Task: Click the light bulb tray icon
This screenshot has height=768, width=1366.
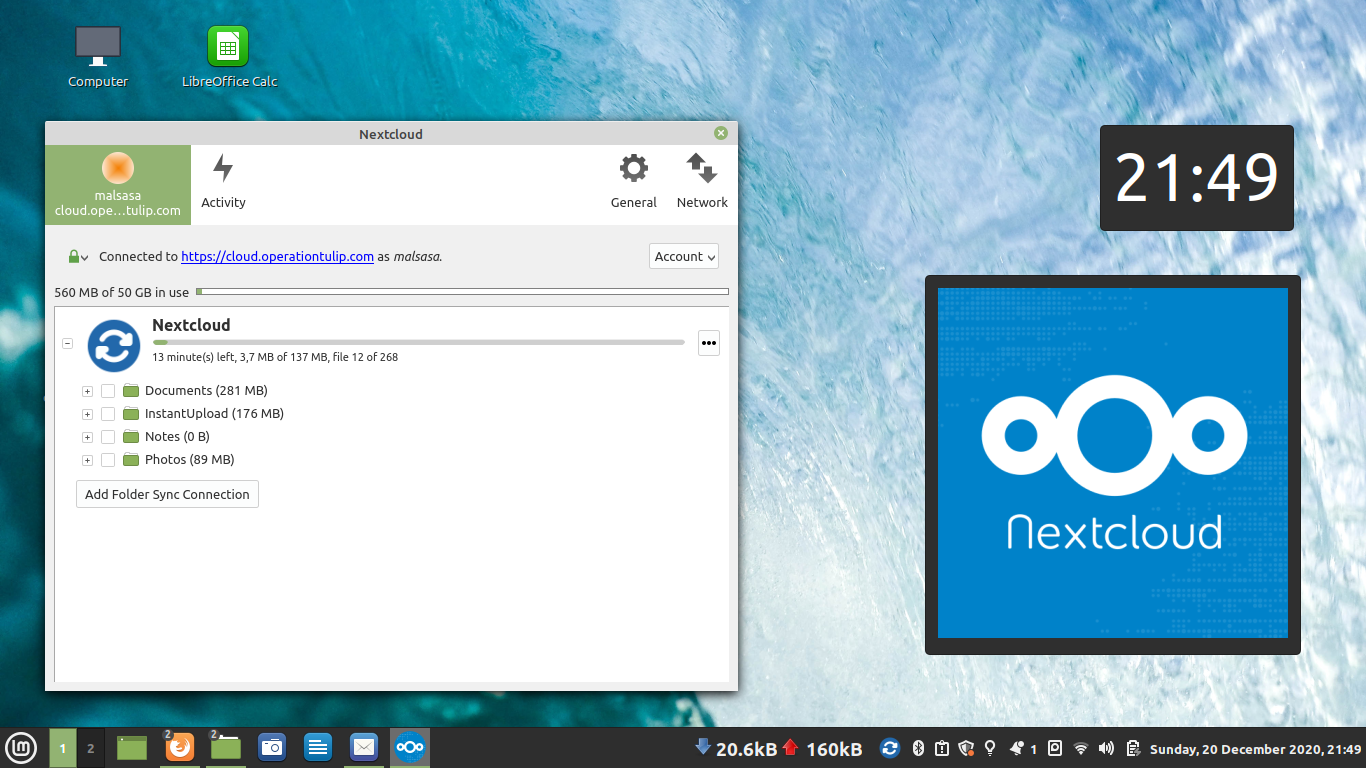Action: (990, 748)
